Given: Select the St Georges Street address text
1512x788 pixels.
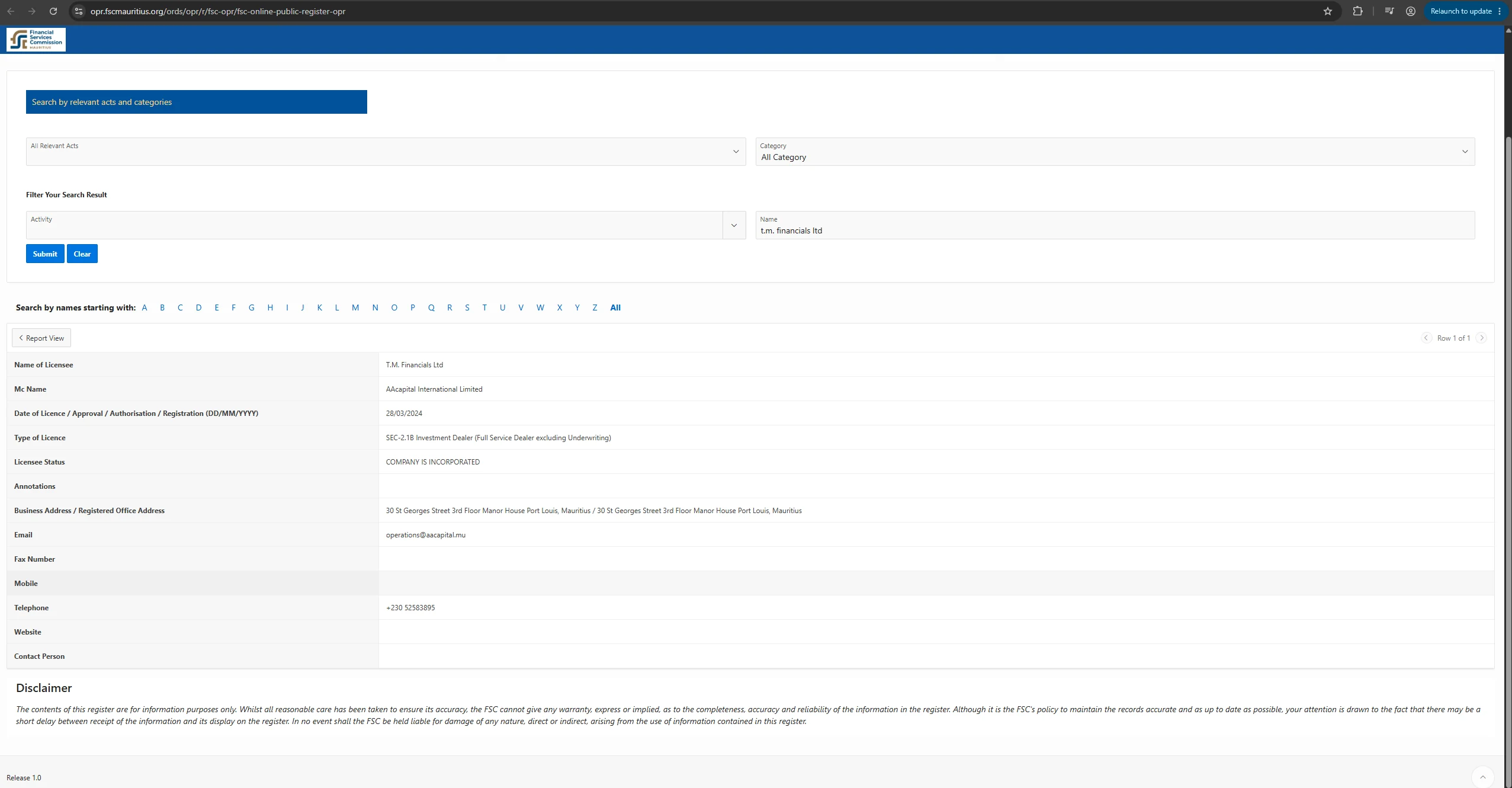Looking at the screenshot, I should 593,511.
